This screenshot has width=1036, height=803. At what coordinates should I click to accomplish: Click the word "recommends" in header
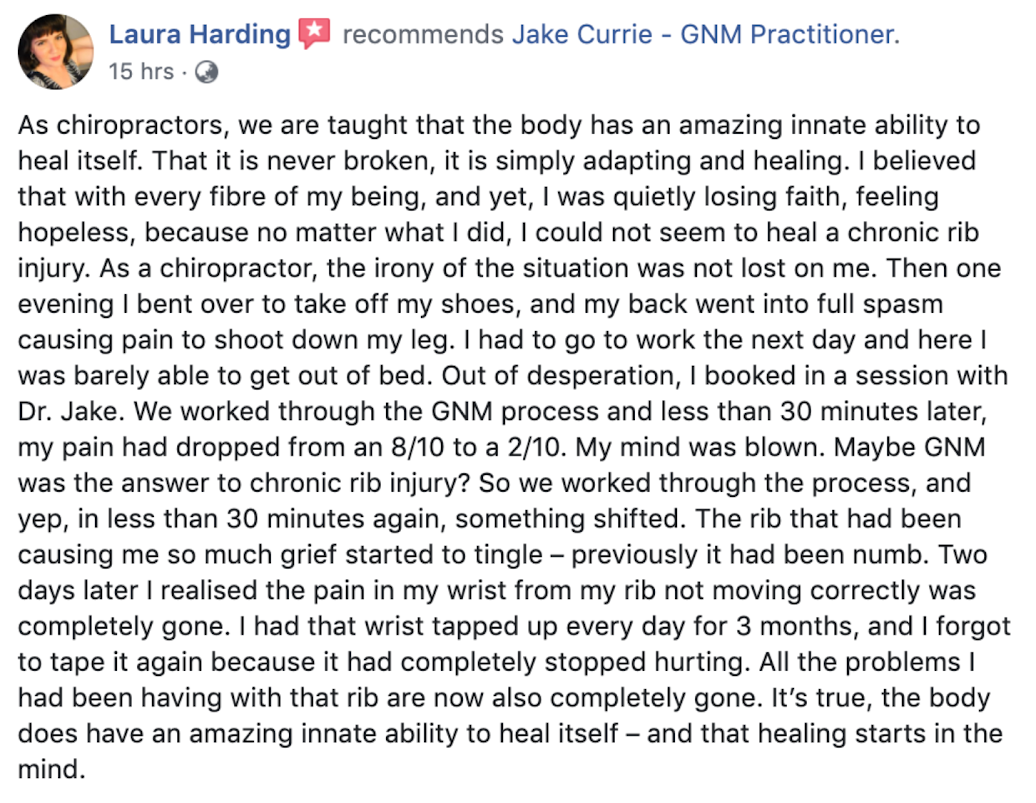pos(423,34)
